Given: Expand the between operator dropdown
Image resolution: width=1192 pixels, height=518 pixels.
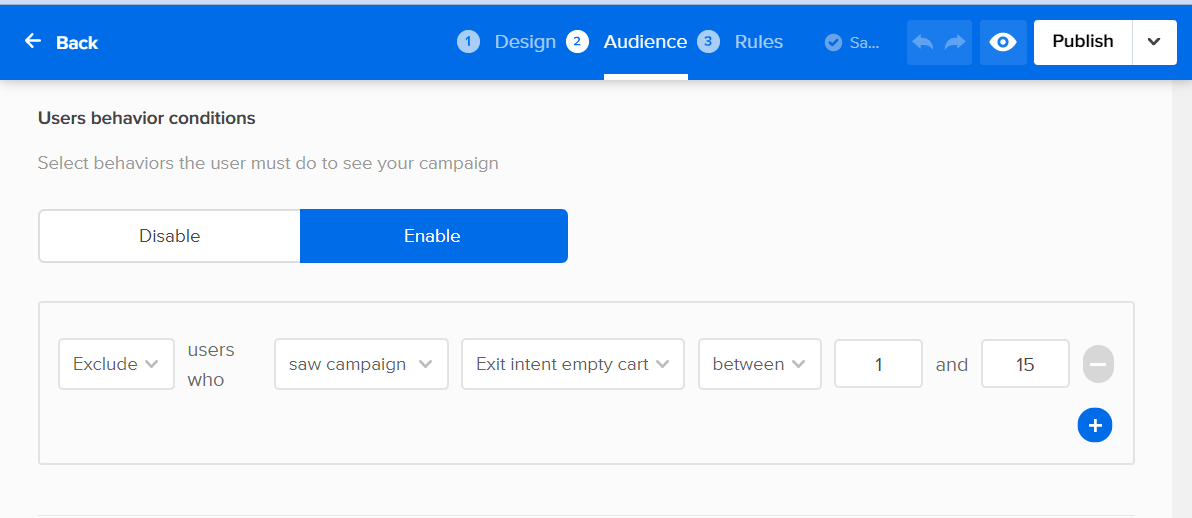Looking at the screenshot, I should pyautogui.click(x=759, y=364).
